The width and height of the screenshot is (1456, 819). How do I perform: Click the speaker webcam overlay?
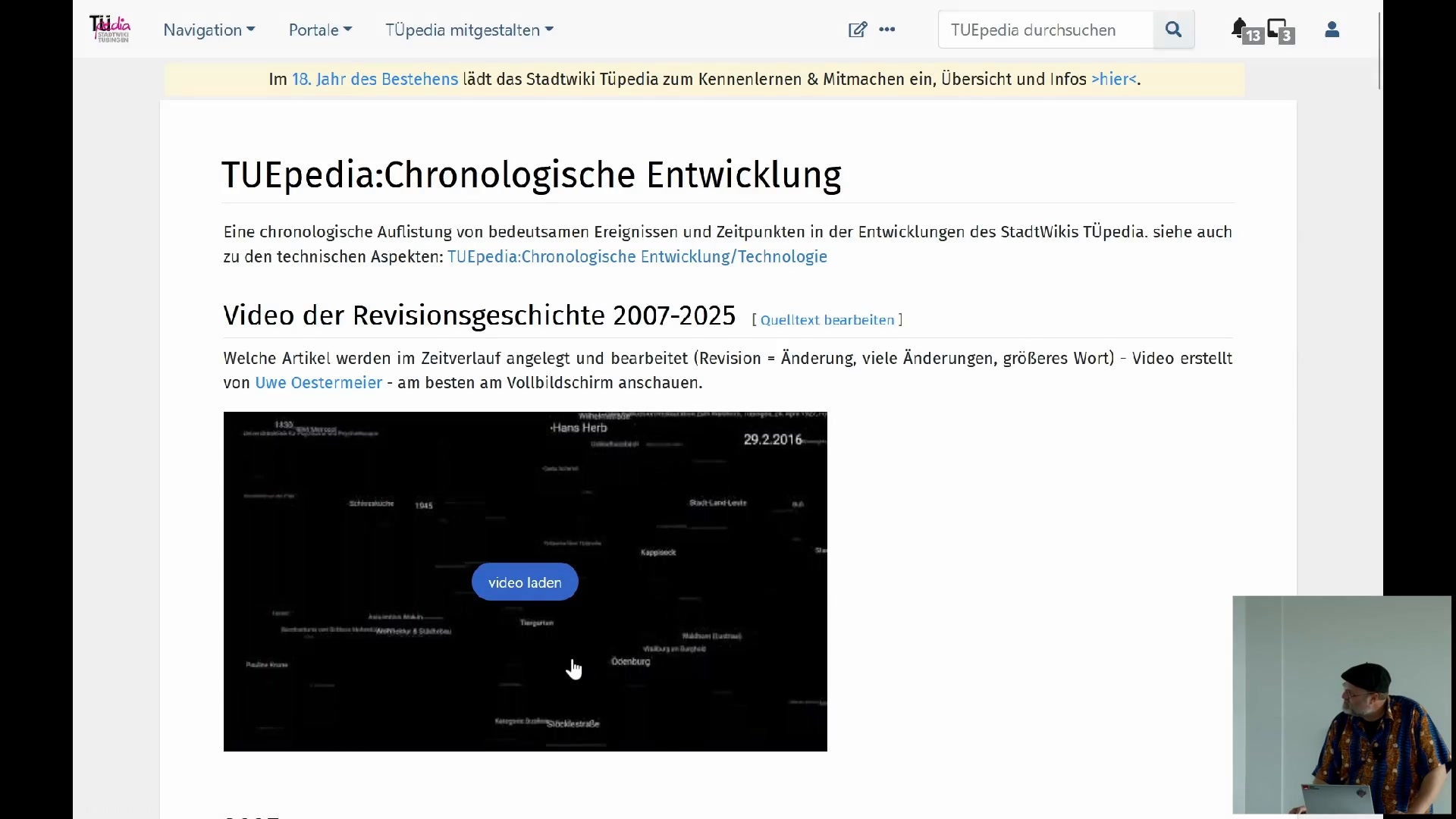click(x=1341, y=704)
